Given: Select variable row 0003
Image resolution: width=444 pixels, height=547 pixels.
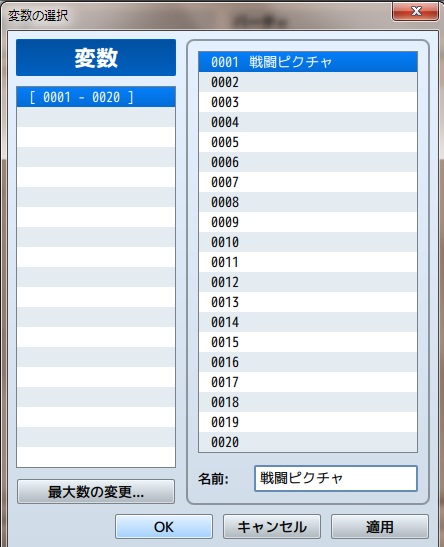Looking at the screenshot, I should pyautogui.click(x=308, y=102).
